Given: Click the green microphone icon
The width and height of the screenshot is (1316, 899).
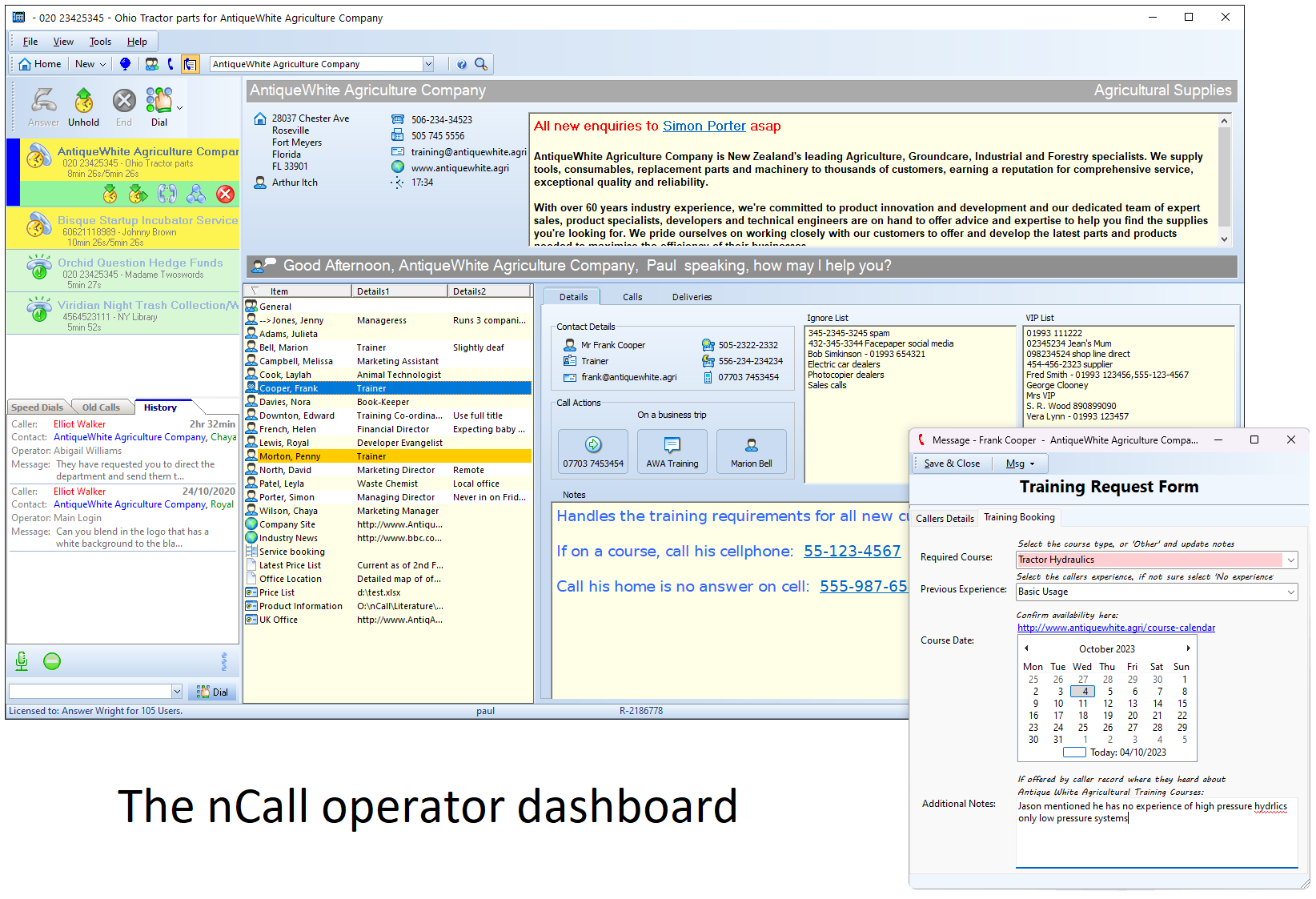Looking at the screenshot, I should tap(22, 661).
